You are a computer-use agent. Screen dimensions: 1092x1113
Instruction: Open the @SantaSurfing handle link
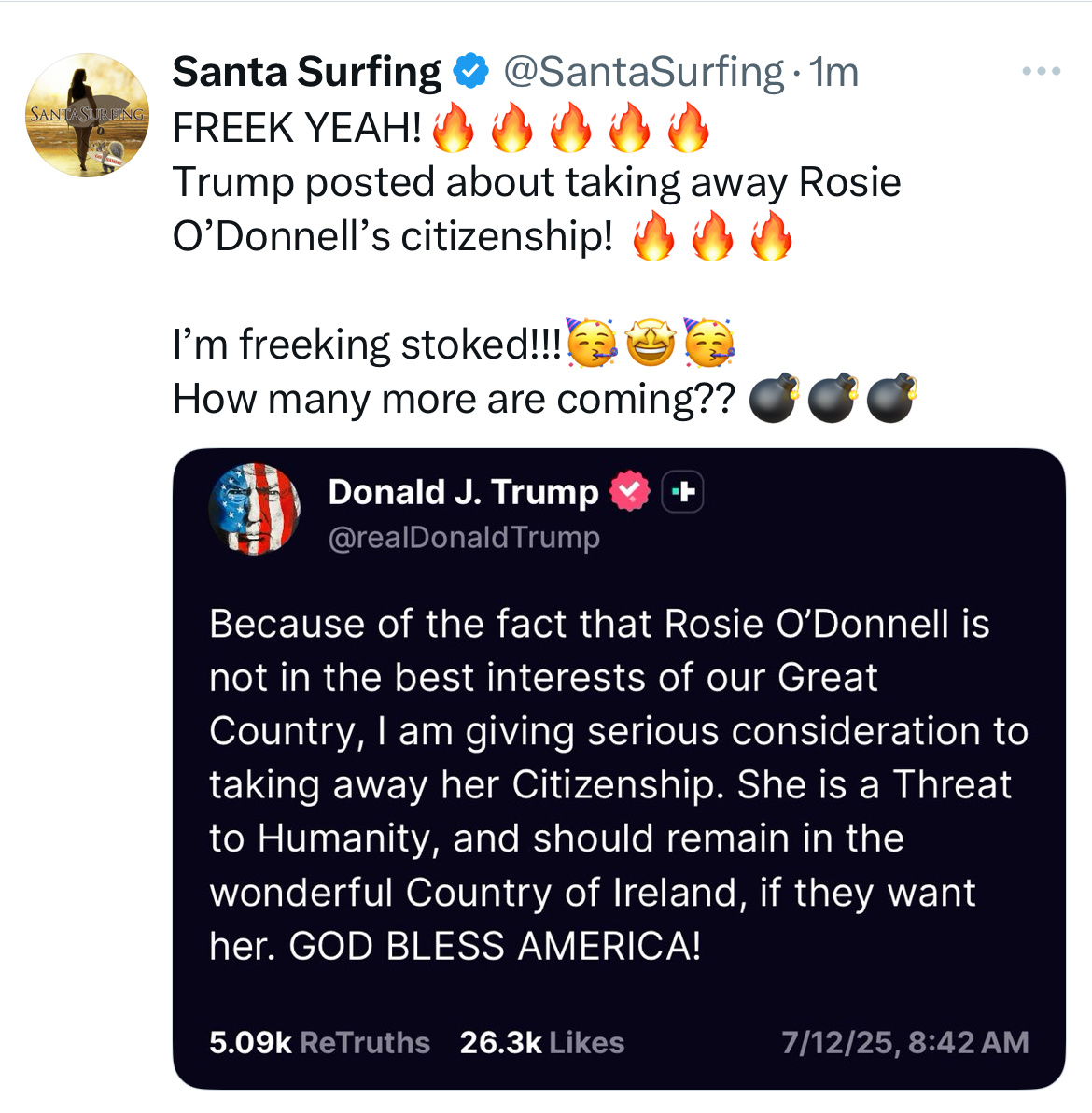coord(644,72)
